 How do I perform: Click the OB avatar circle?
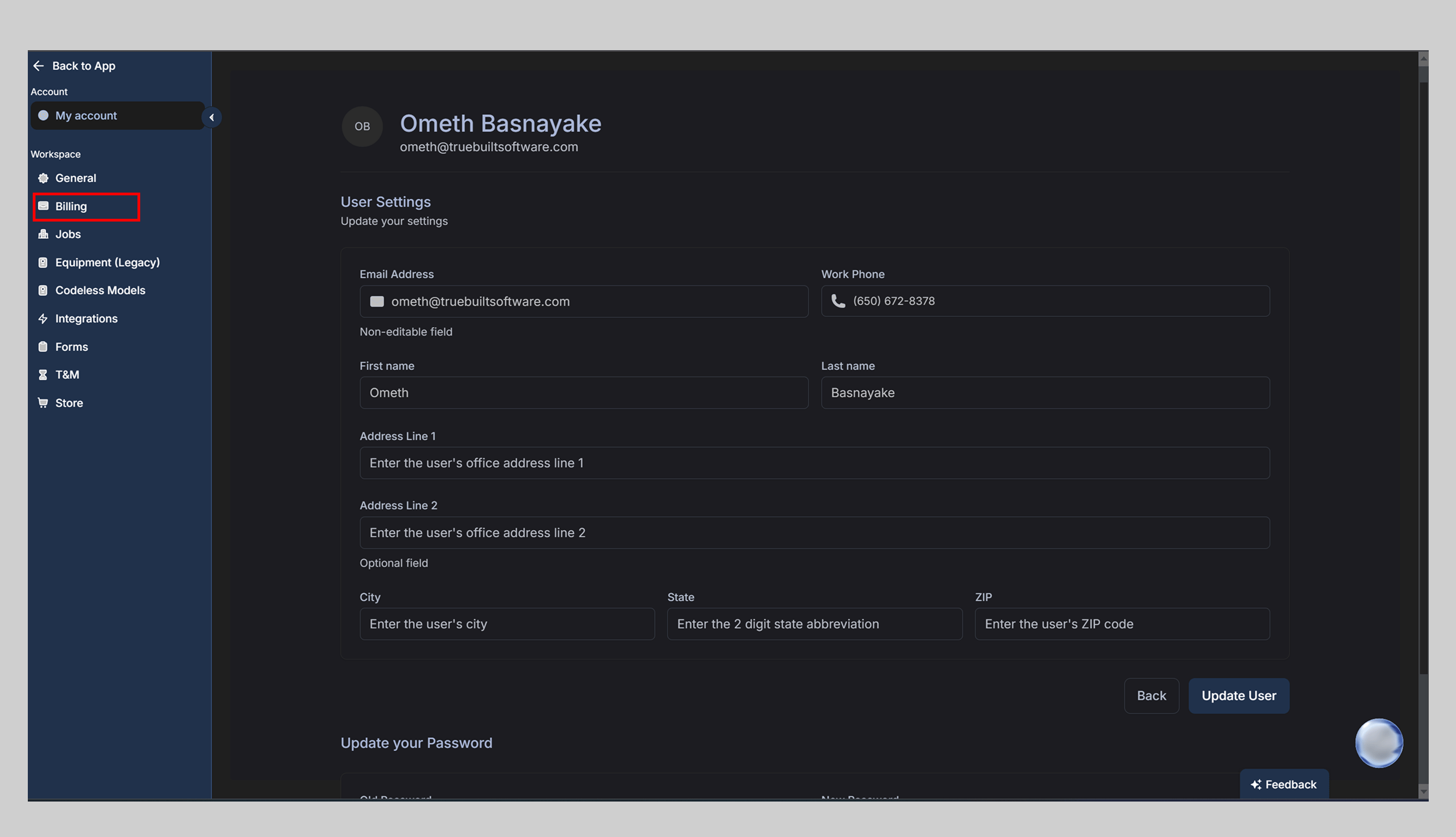tap(362, 127)
